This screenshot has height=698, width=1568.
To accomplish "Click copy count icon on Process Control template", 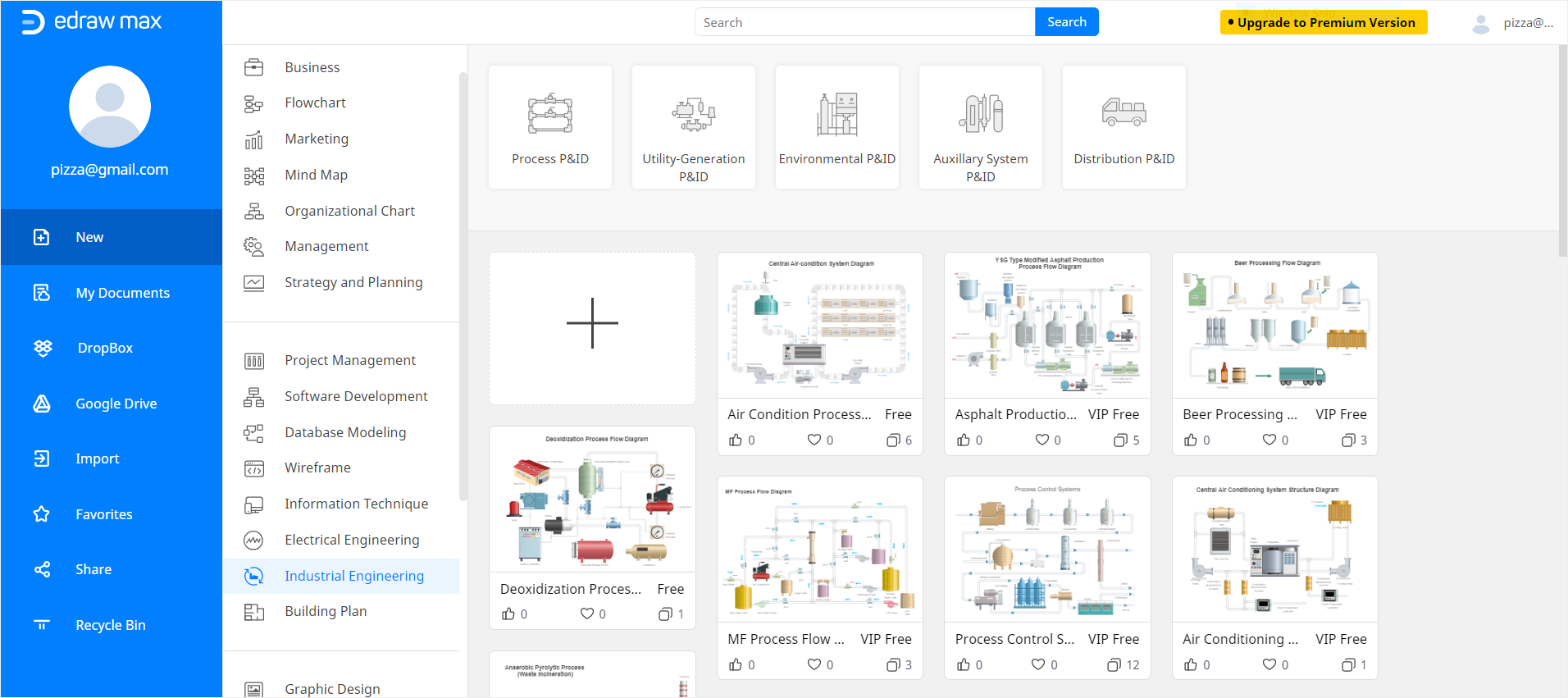I will (x=1114, y=665).
